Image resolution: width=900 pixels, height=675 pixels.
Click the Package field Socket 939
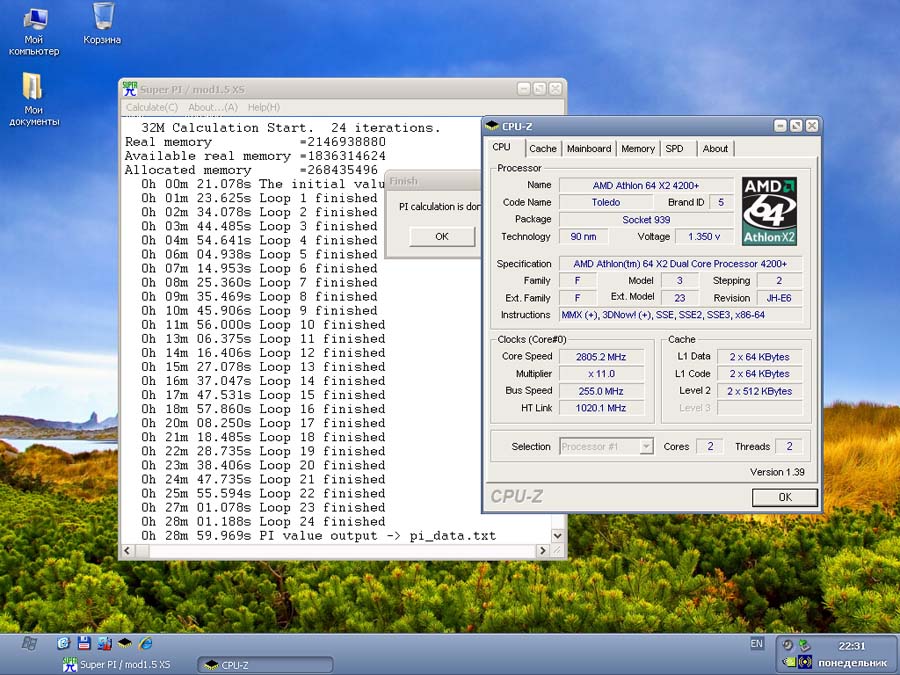646,219
